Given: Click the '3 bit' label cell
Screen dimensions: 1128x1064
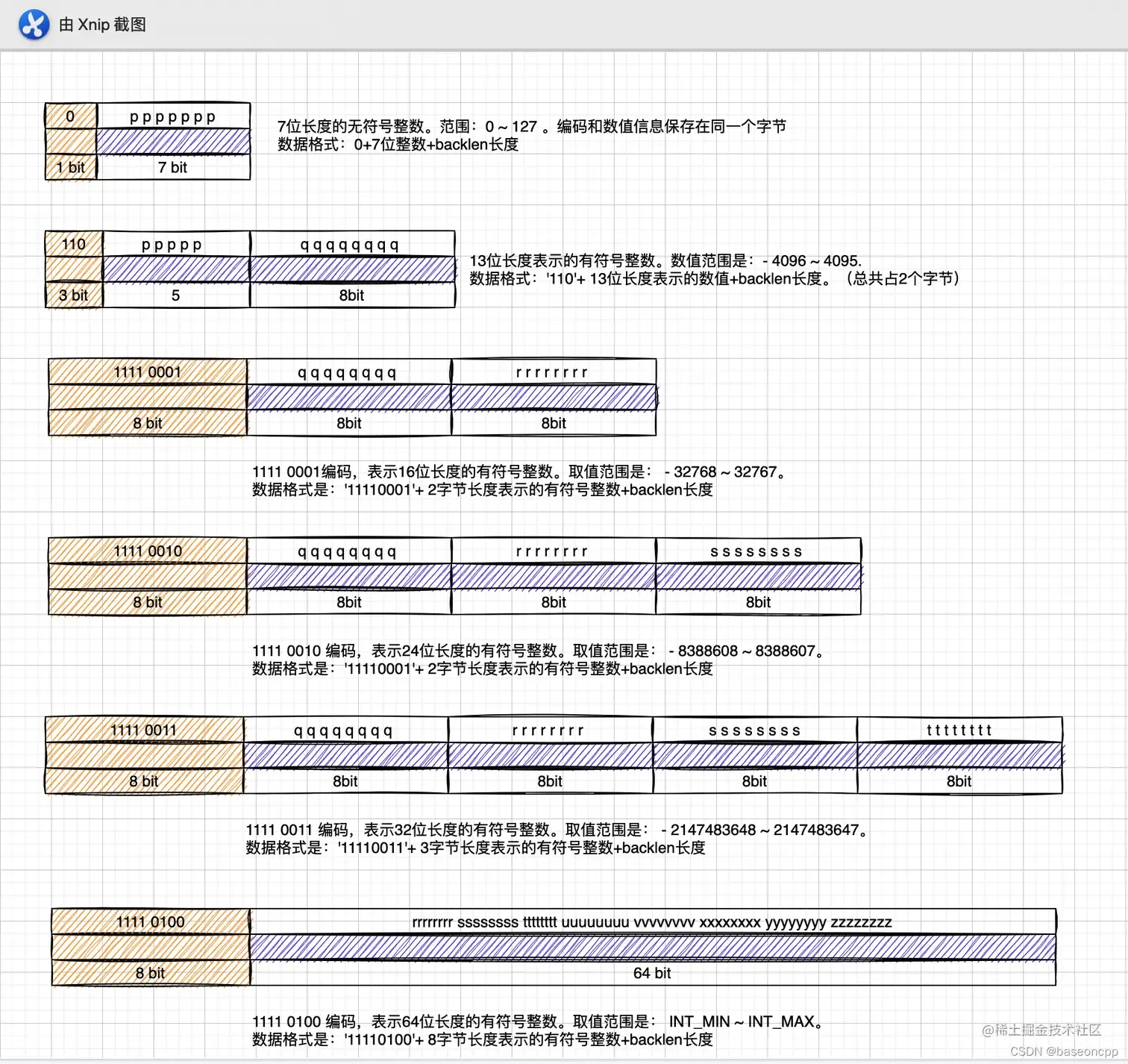Looking at the screenshot, I should [74, 295].
